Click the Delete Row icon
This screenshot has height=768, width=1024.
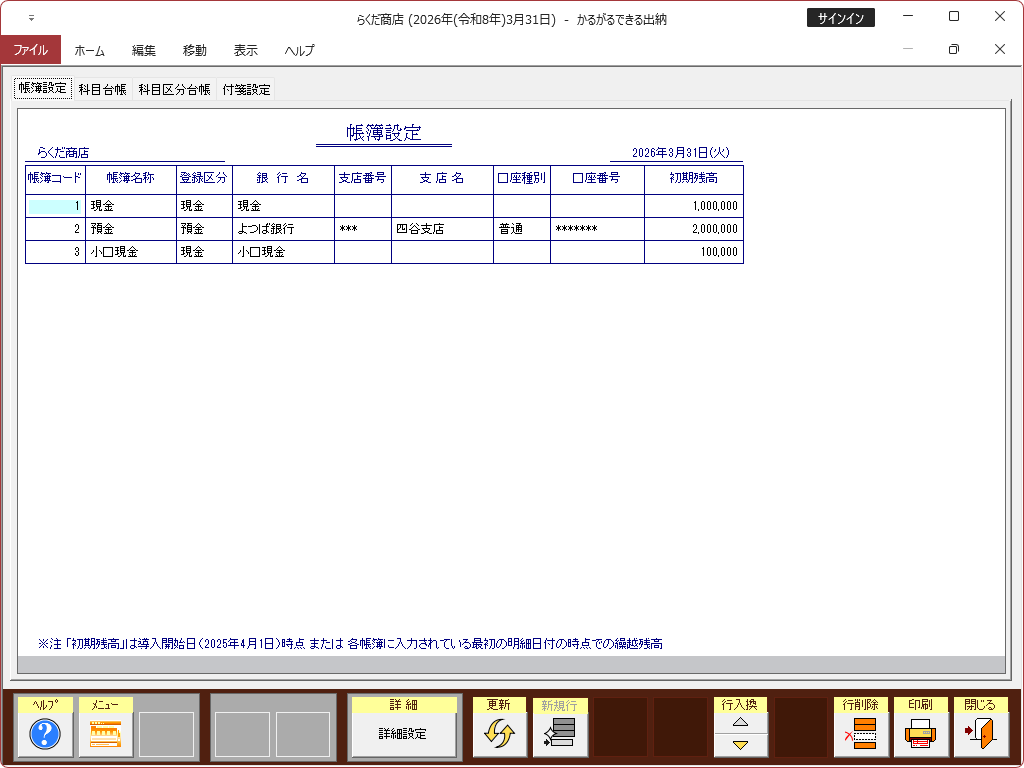pos(860,735)
